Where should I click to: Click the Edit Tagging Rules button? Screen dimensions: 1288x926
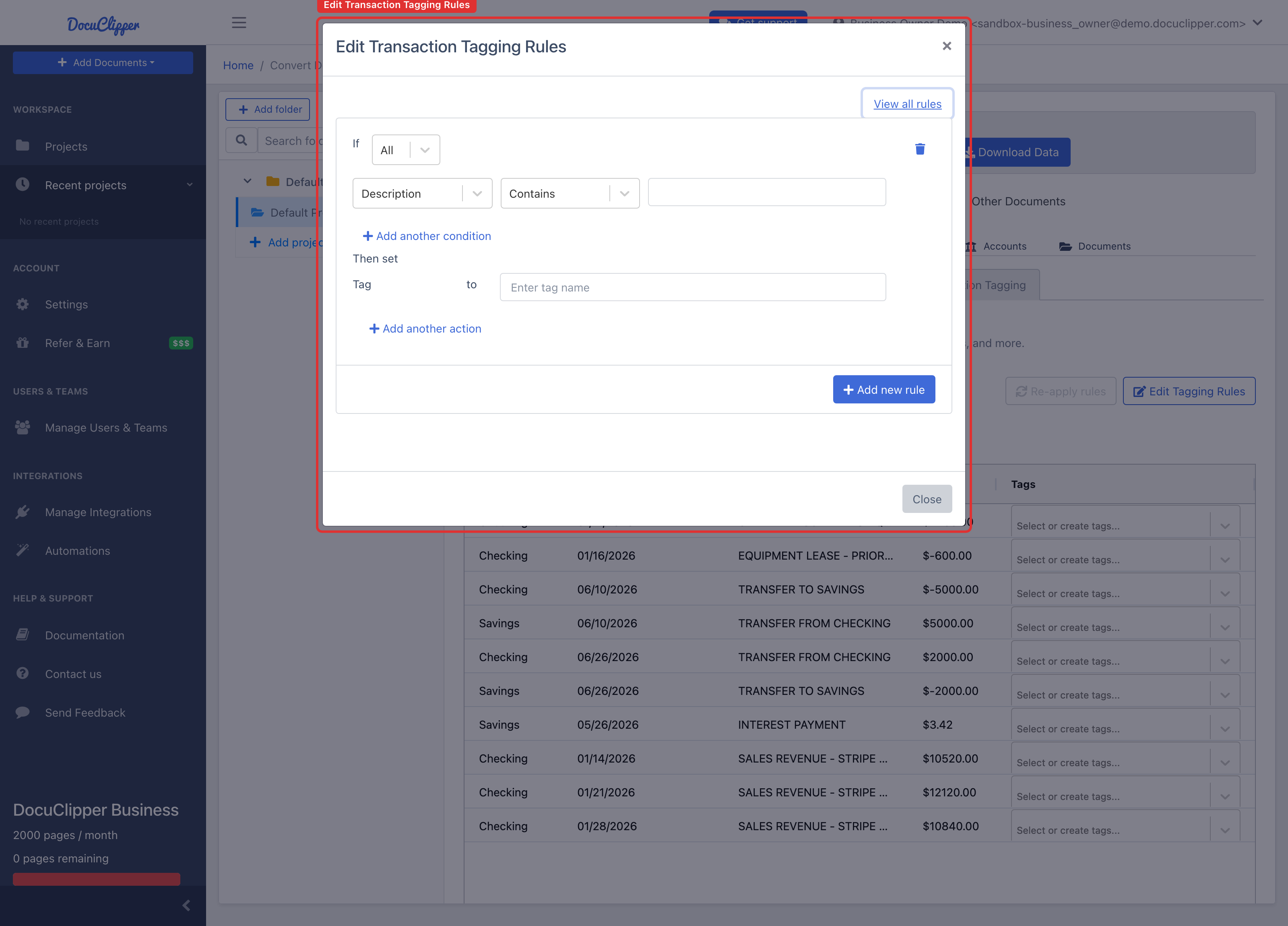[1189, 391]
